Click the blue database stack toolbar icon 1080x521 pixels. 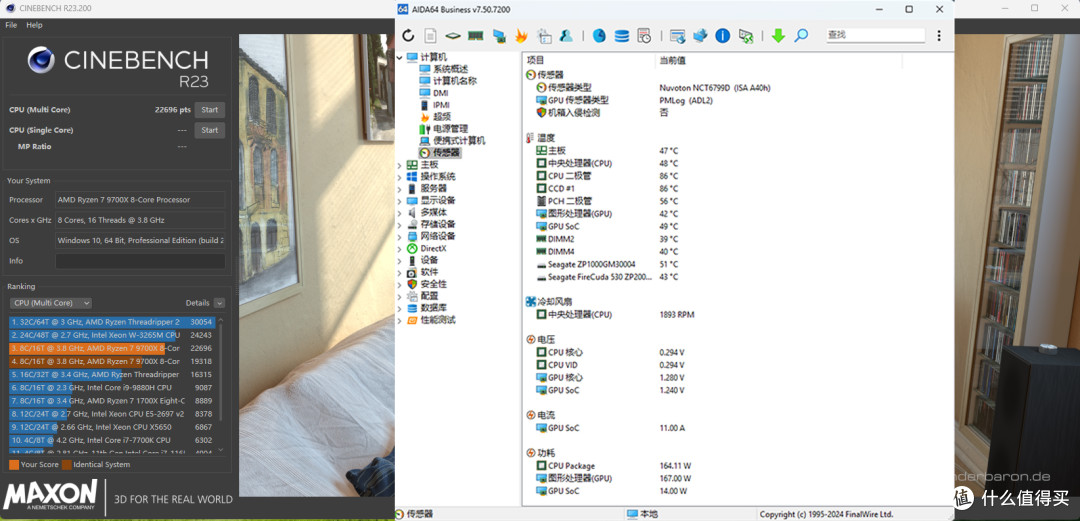coord(621,36)
